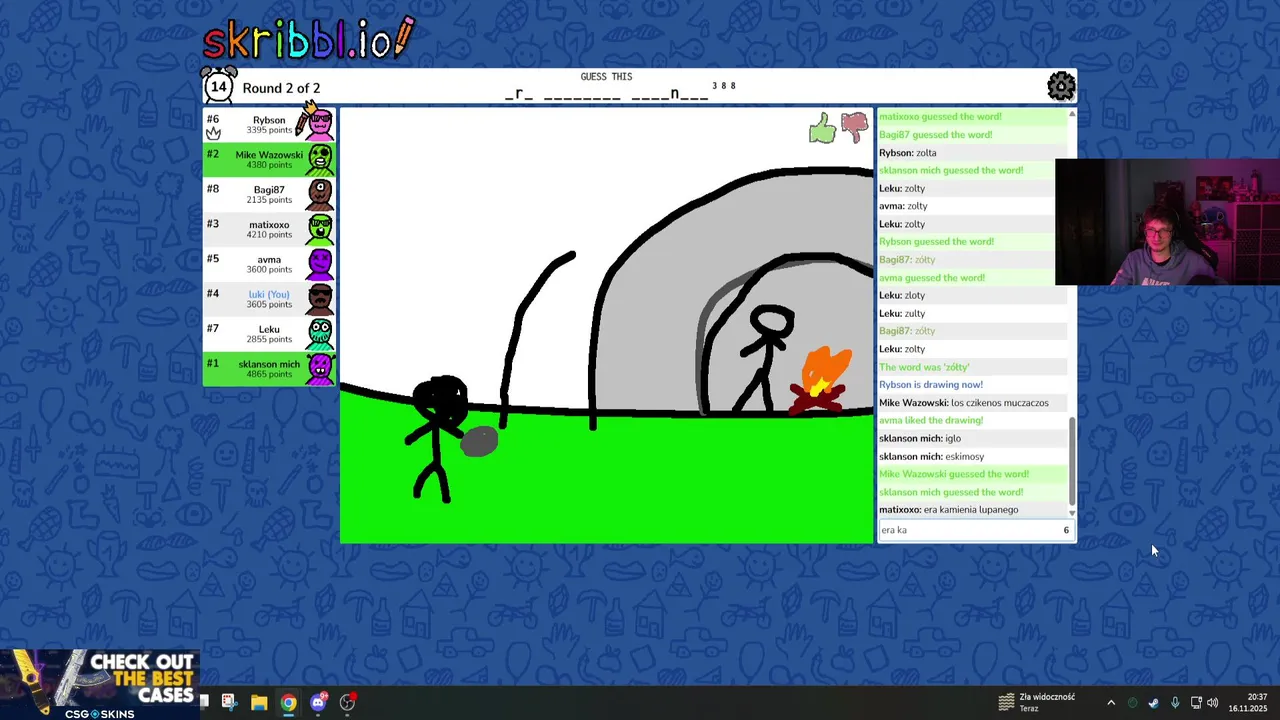
Task: Click the chat scroll-down arrow
Action: click(1072, 513)
